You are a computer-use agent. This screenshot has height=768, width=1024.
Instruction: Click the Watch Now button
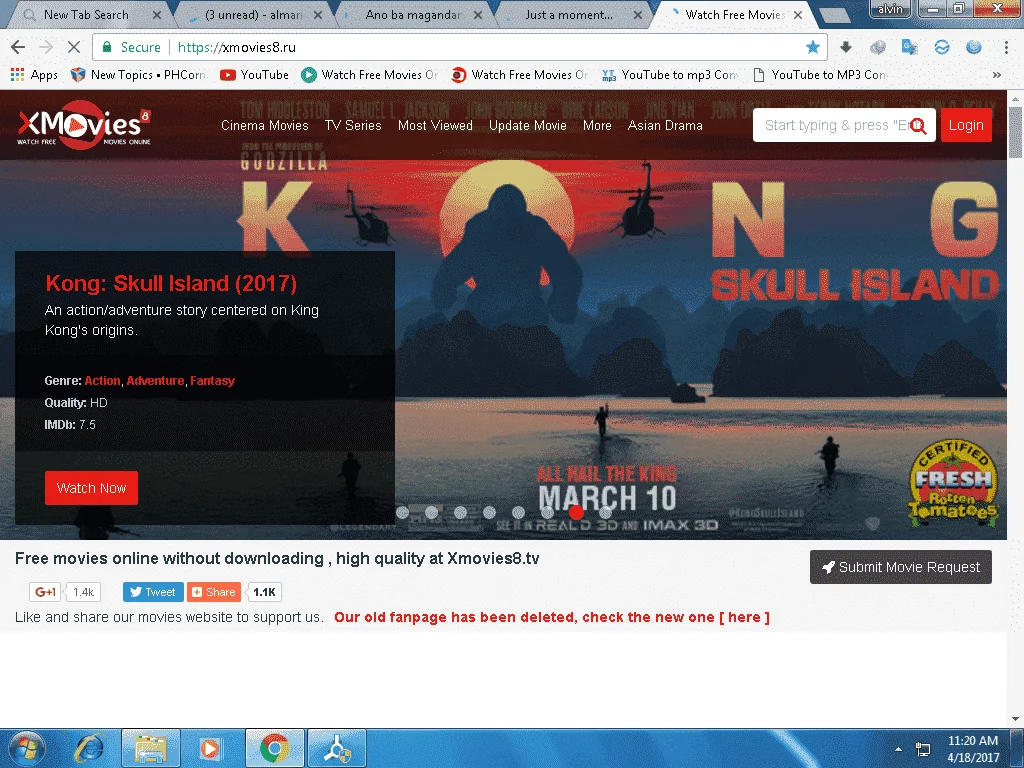coord(91,488)
